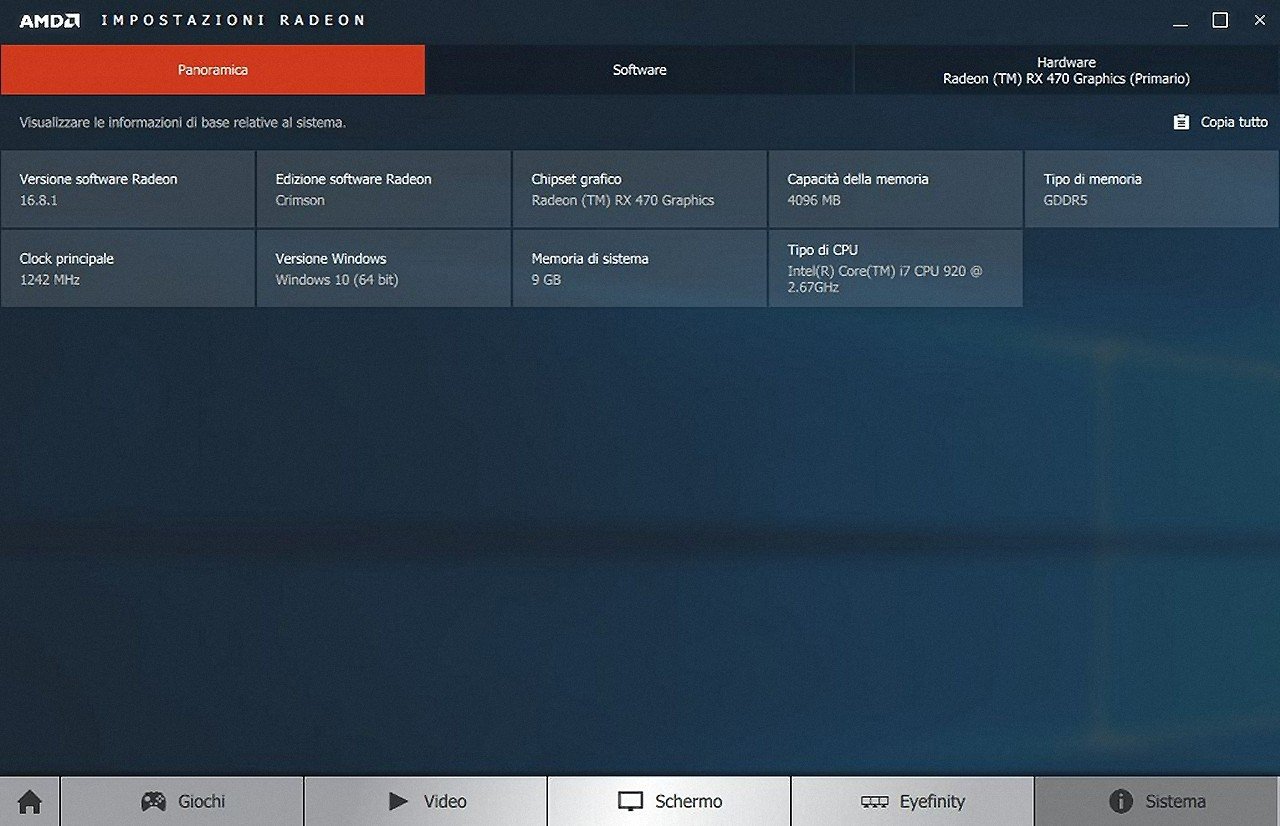Maximize the Radeon settings window
The image size is (1280, 826).
pos(1220,20)
